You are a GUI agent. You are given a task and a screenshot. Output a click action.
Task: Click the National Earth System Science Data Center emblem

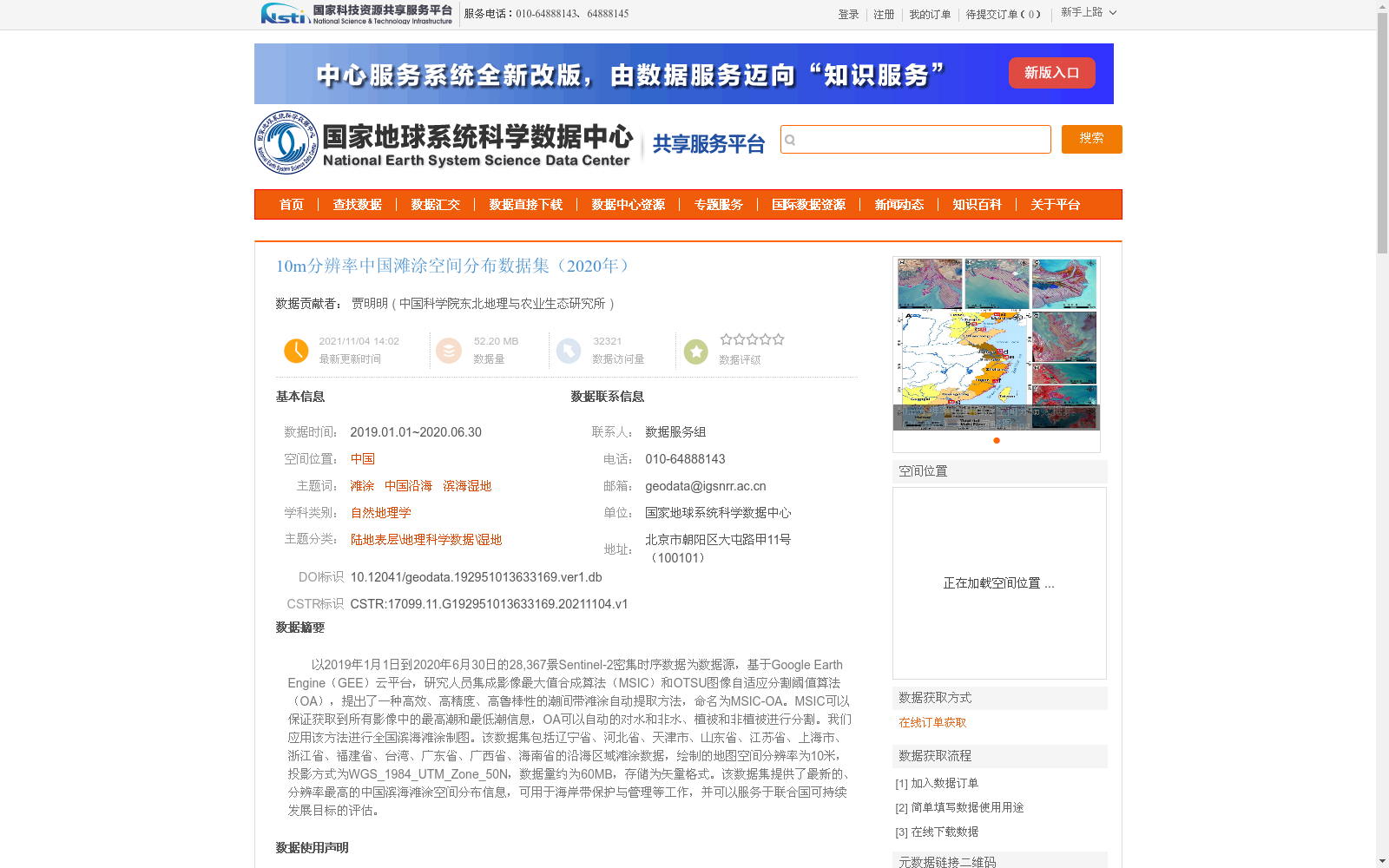286,142
